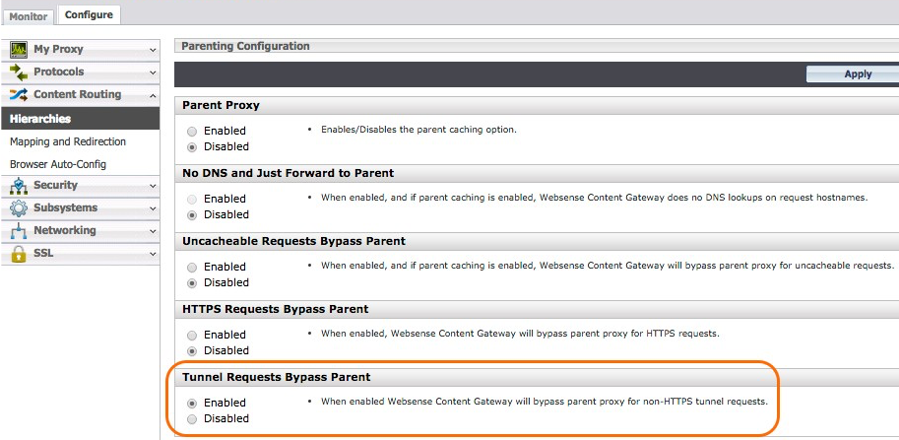Switch to the Monitor tab
899x440 pixels.
pos(29,15)
